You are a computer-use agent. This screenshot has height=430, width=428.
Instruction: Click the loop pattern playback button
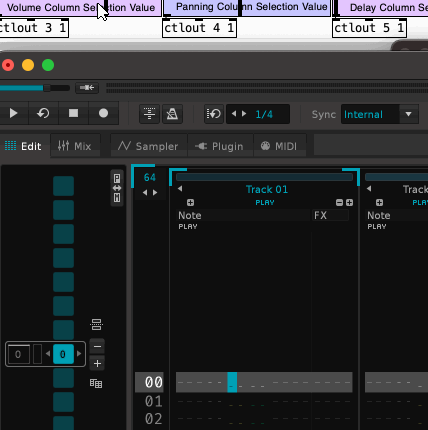(43, 114)
